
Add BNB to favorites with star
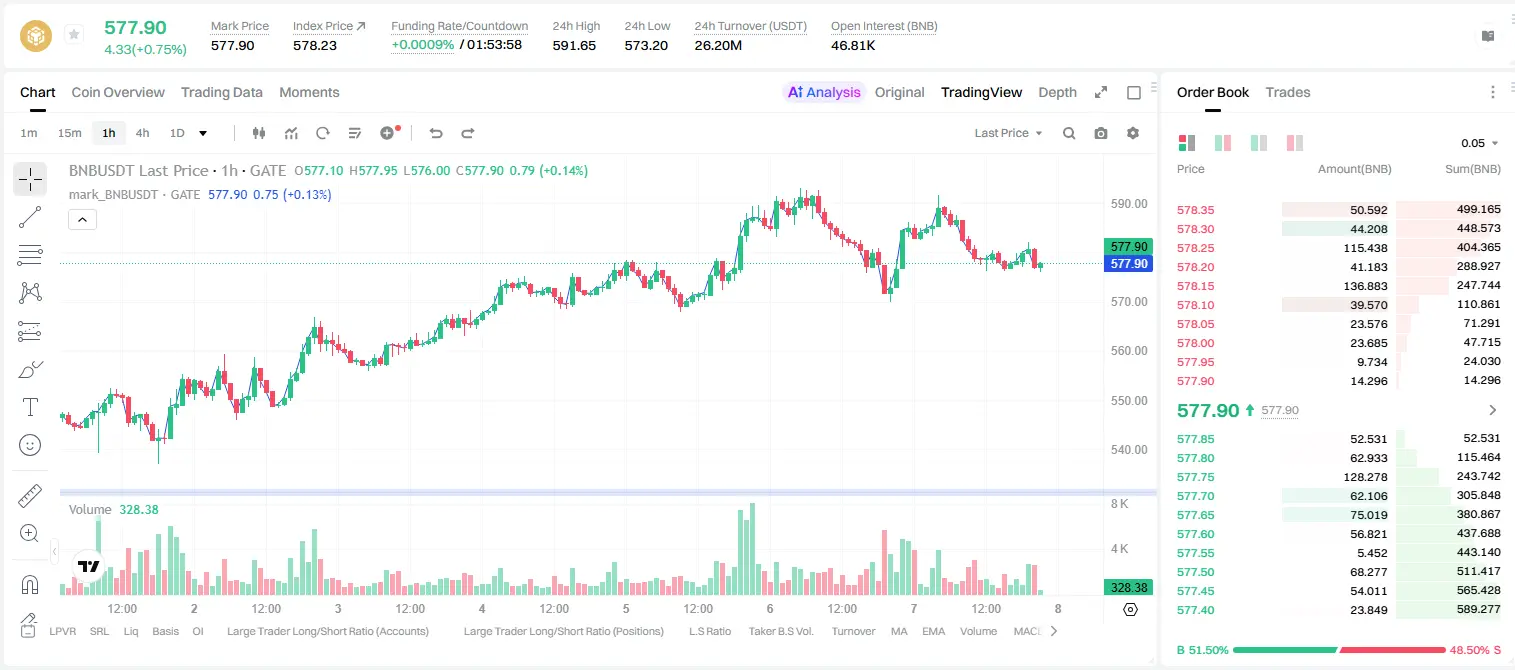(74, 35)
